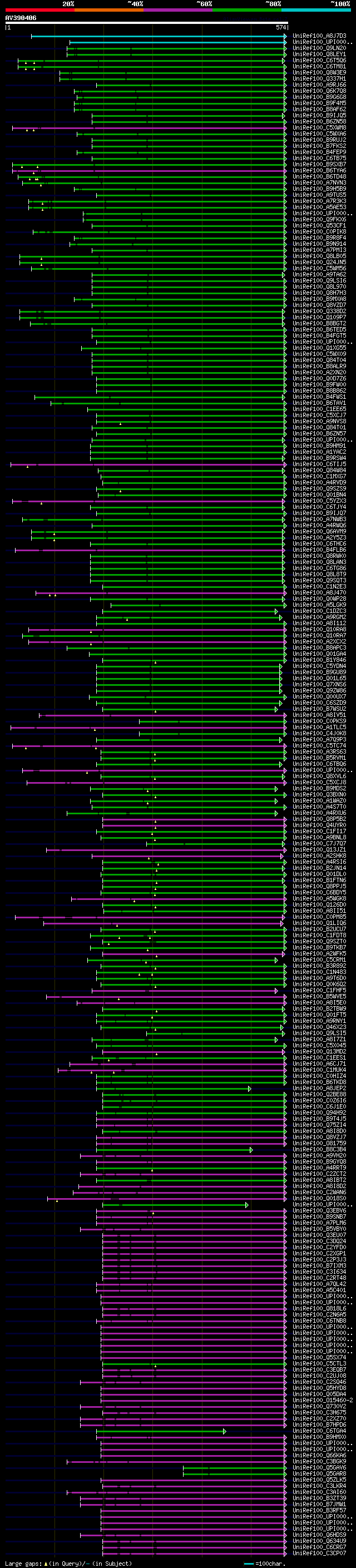Select hit label UniRef100_B9RUJ2

(319, 140)
